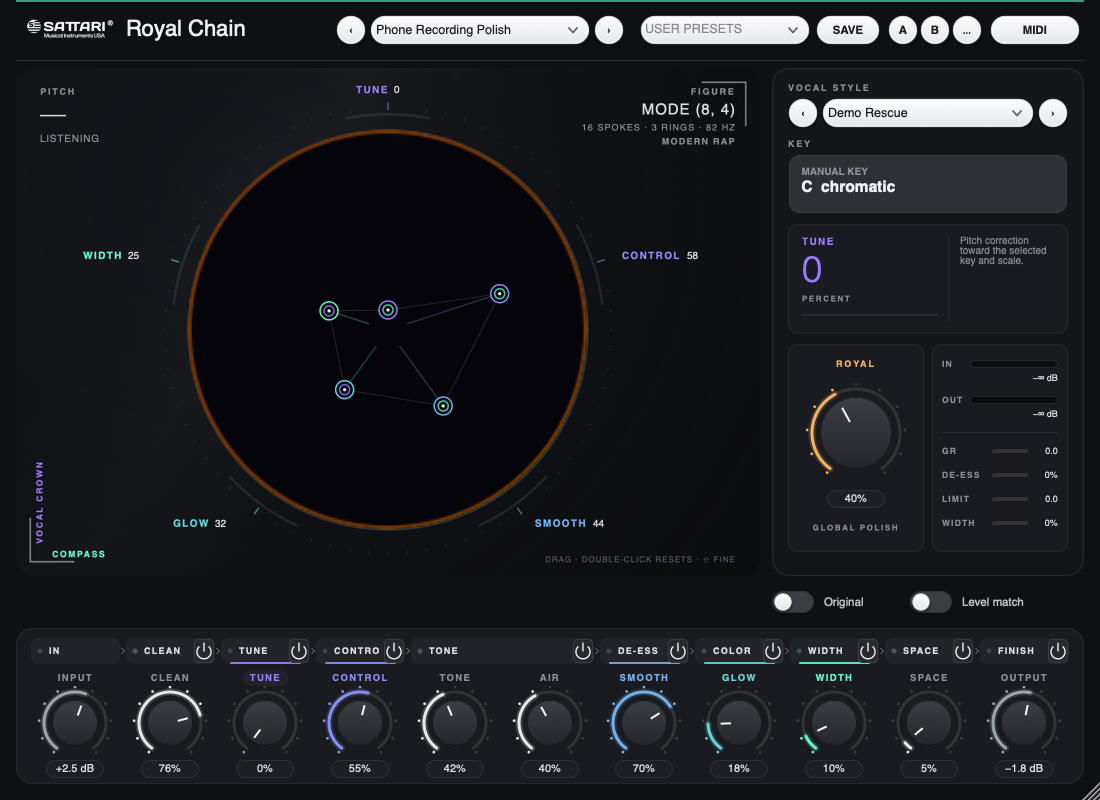Click the CLEAN amount knob
Screen dimensions: 1100x800
click(169, 723)
